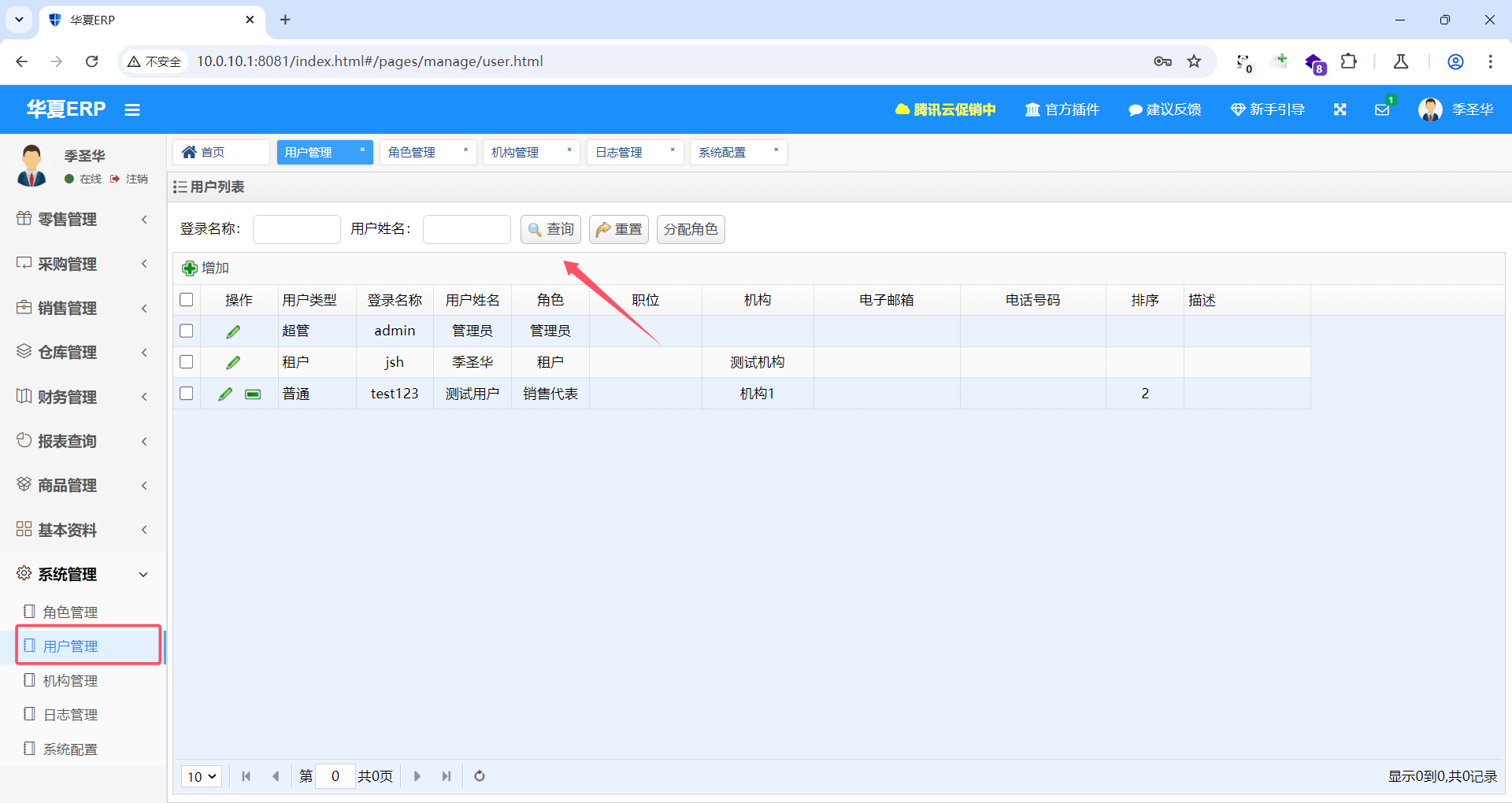
Task: Open the Chrome three-dot menu
Action: 1490,61
